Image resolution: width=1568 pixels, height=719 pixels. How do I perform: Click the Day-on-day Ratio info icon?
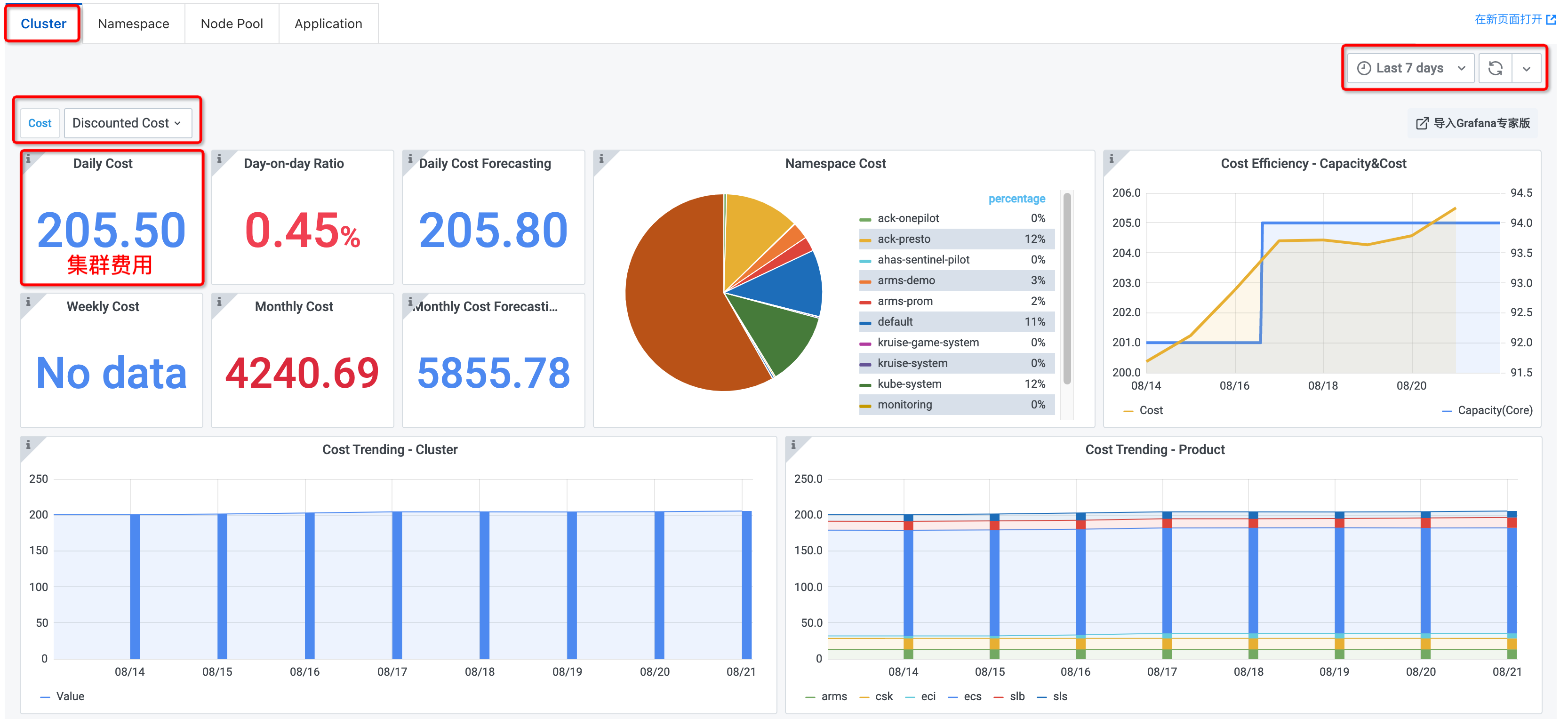click(219, 159)
